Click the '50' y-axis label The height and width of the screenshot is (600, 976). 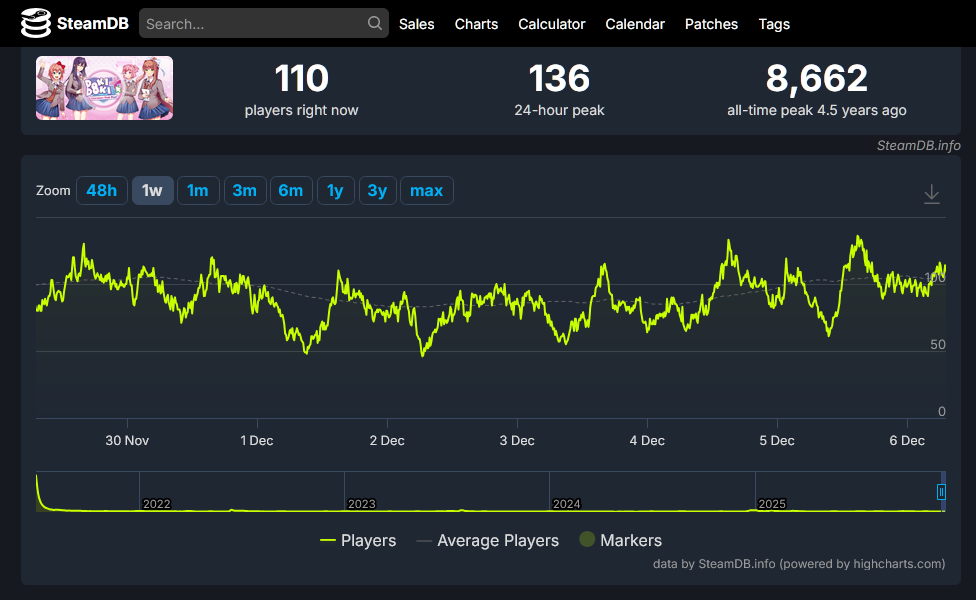(x=937, y=344)
